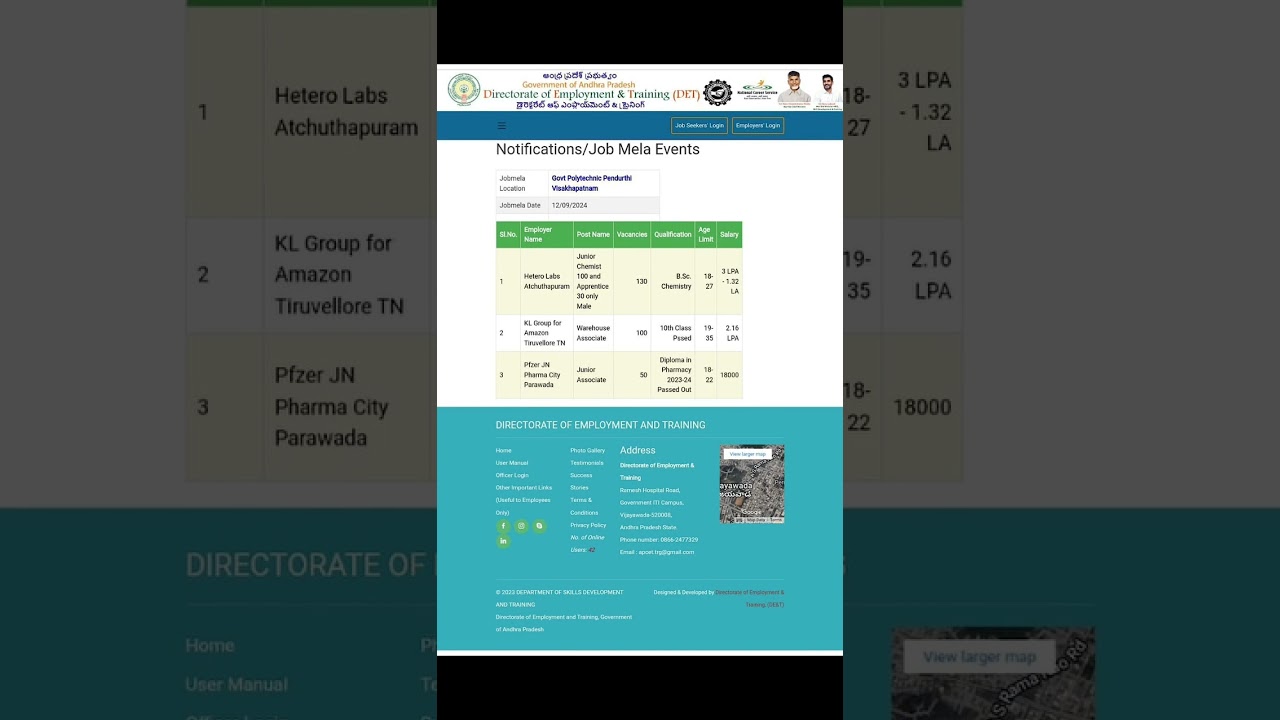Select Pfzer JN Pharma City employer cell
1280x720 pixels.
pyautogui.click(x=547, y=375)
